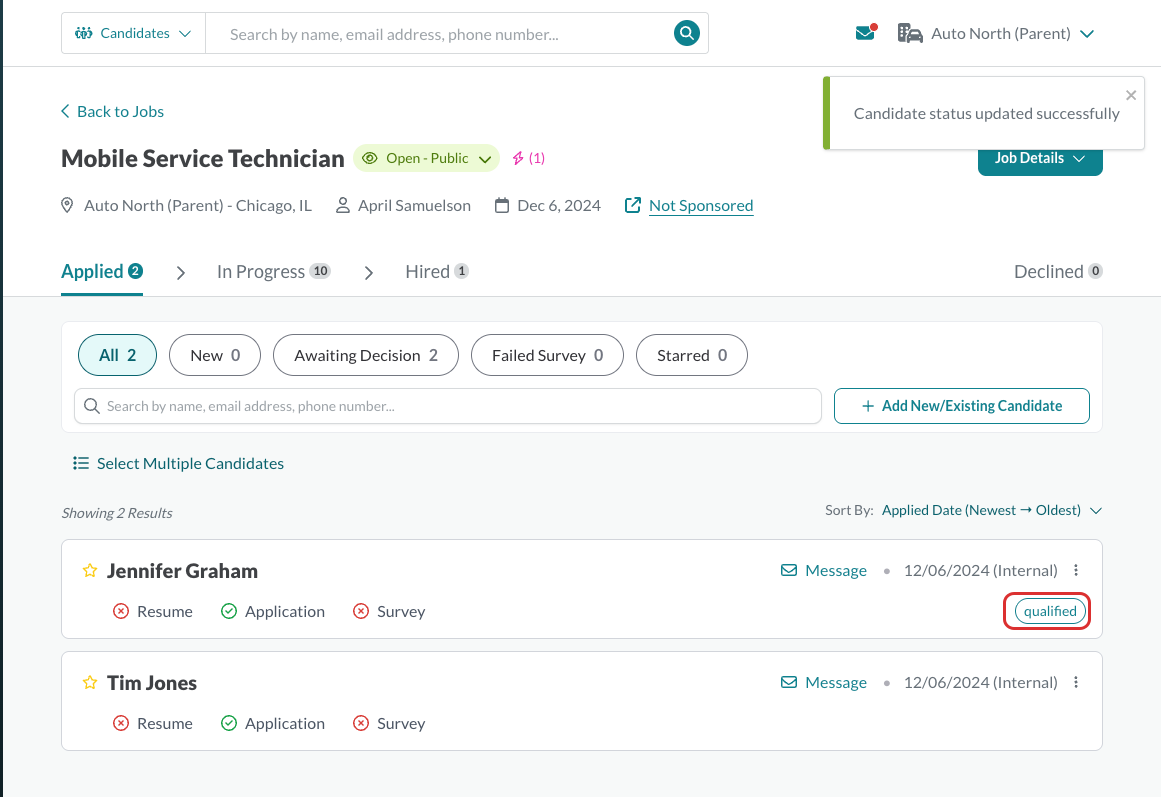Open the Candidates search type dropdown
Viewport: 1161px width, 797px height.
point(133,33)
